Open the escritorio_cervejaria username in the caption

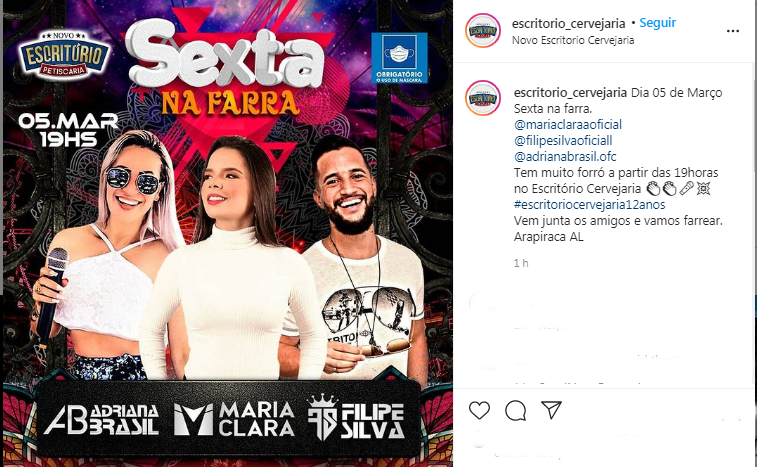[x=570, y=93]
